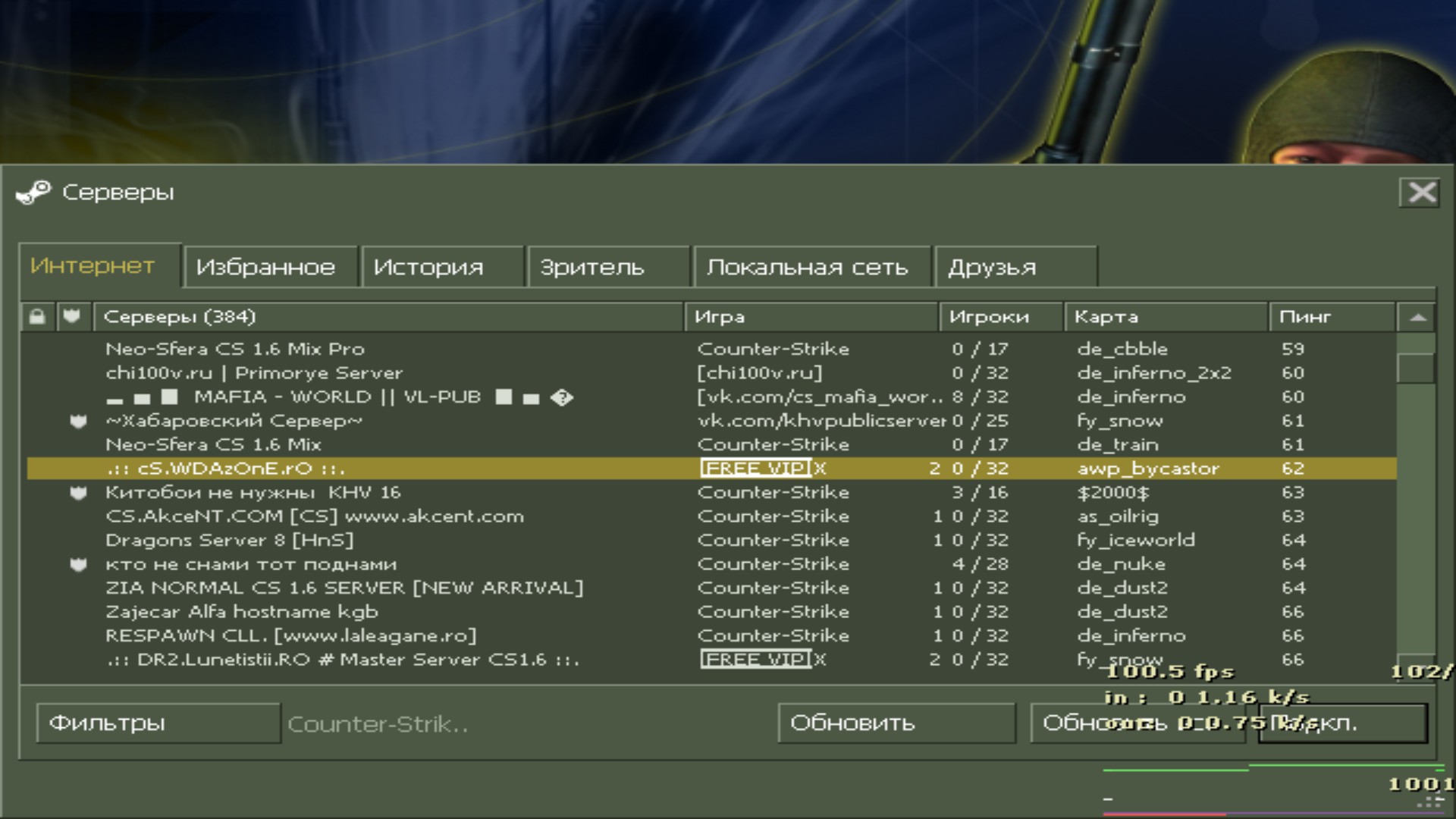Select Китобои не нужны KHV 16 server

coord(711,492)
